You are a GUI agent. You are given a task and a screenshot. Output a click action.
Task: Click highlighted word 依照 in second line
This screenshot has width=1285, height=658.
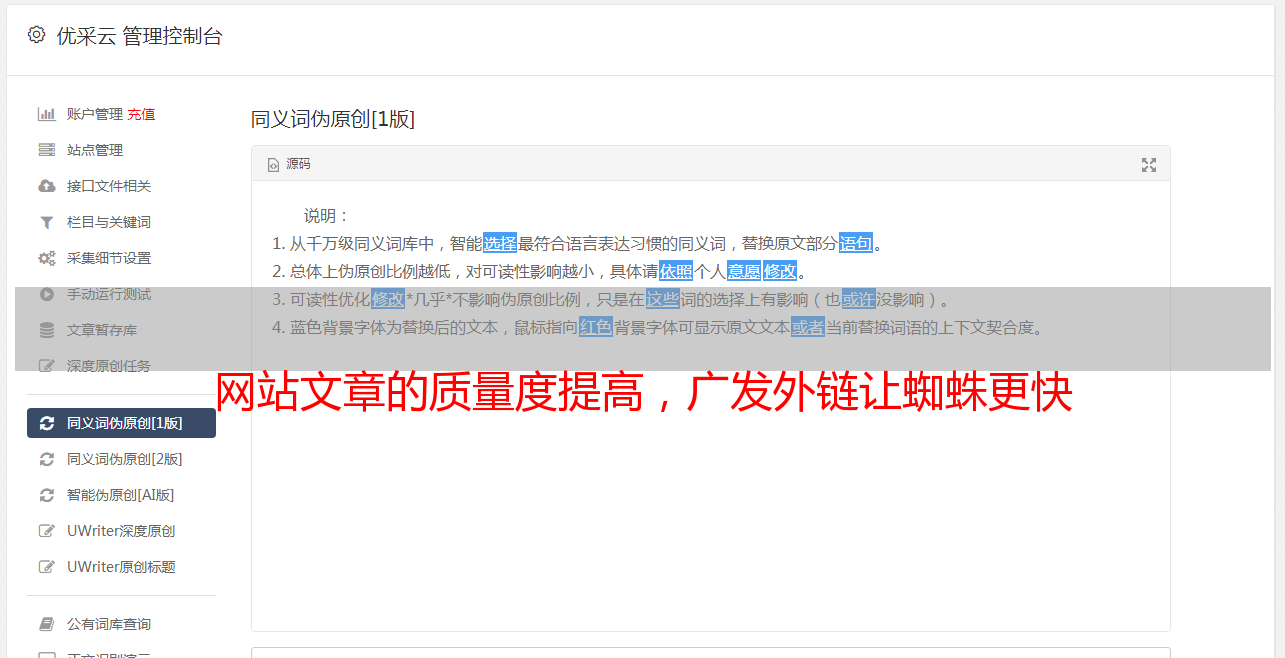click(x=676, y=271)
